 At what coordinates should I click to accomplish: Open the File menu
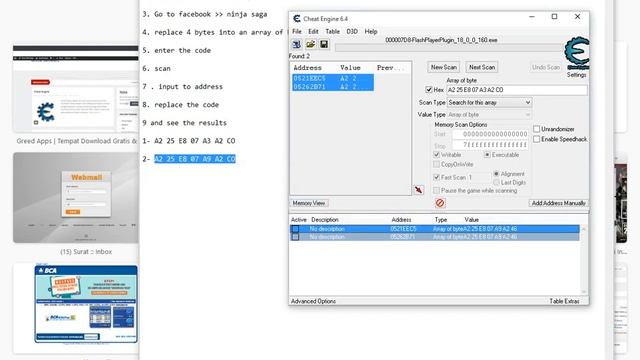click(x=297, y=31)
